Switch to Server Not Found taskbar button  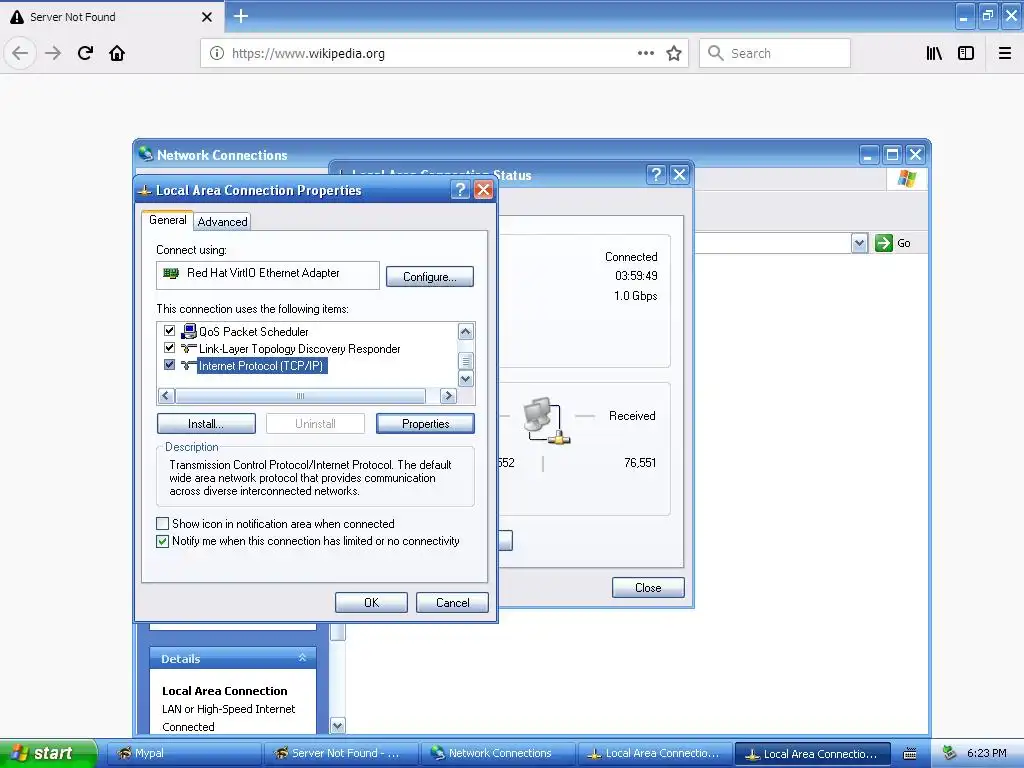(x=341, y=753)
